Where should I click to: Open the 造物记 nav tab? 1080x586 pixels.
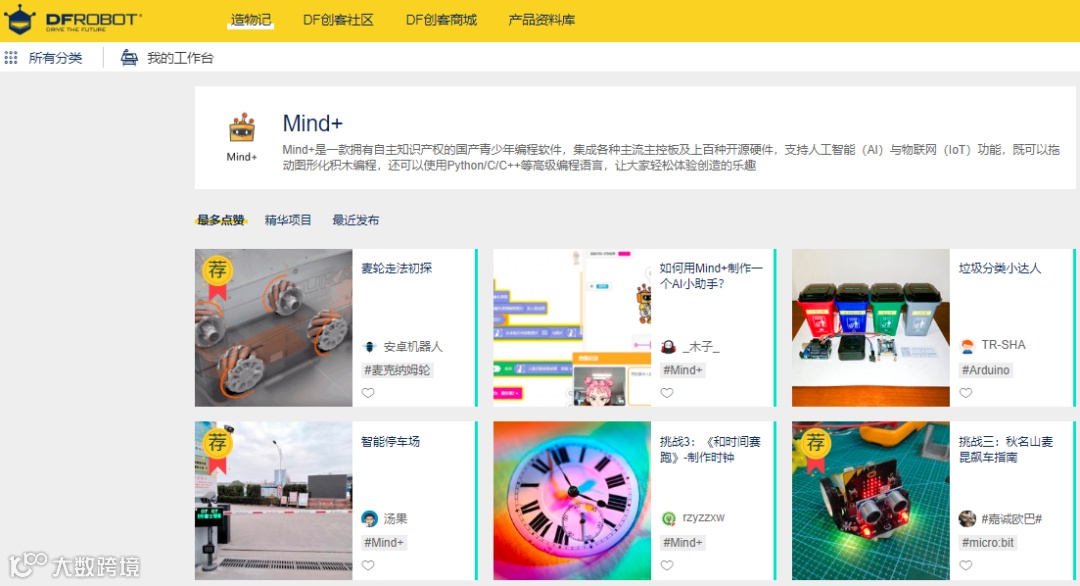coord(251,20)
